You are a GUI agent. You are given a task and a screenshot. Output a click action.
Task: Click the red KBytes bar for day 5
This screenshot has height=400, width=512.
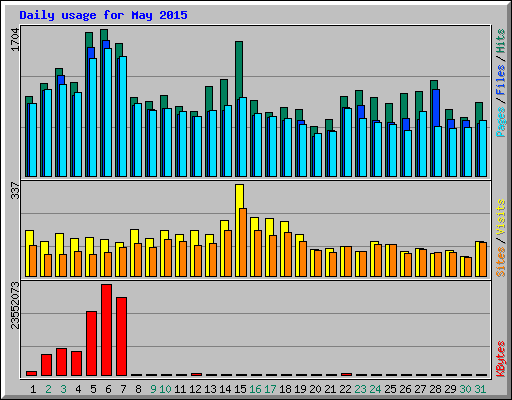click(x=91, y=344)
